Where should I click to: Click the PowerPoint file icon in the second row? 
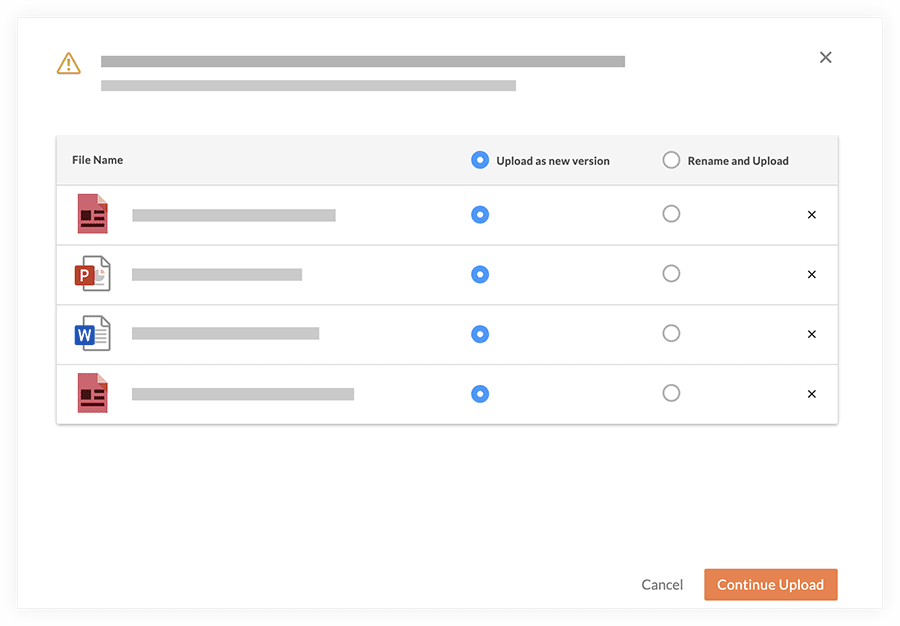92,274
